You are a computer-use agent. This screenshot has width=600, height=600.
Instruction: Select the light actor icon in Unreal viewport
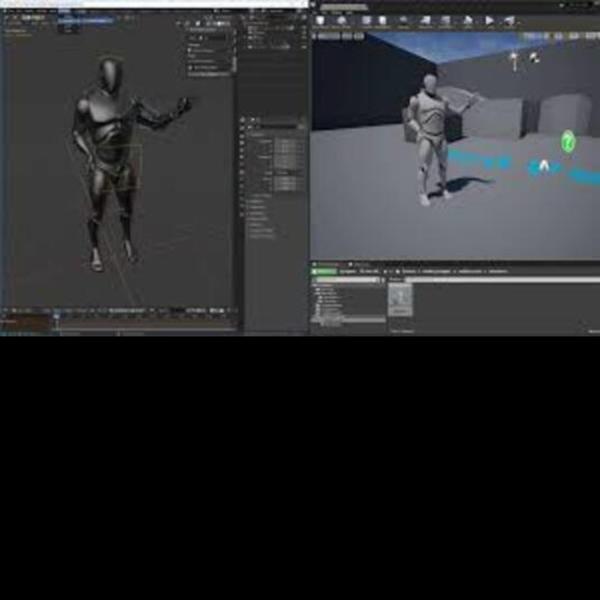point(514,59)
